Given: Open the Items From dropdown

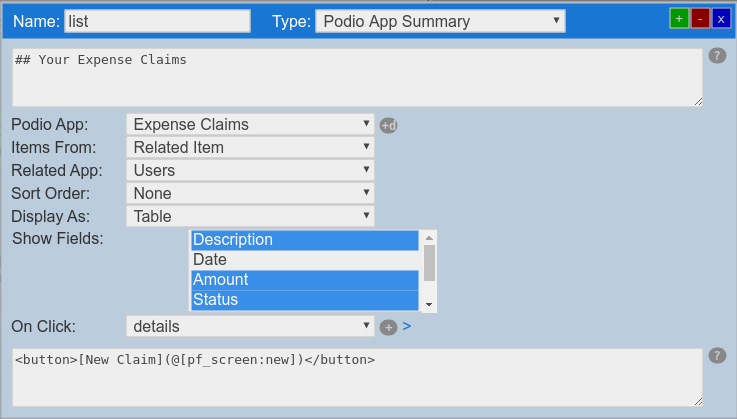Looking at the screenshot, I should (x=250, y=147).
